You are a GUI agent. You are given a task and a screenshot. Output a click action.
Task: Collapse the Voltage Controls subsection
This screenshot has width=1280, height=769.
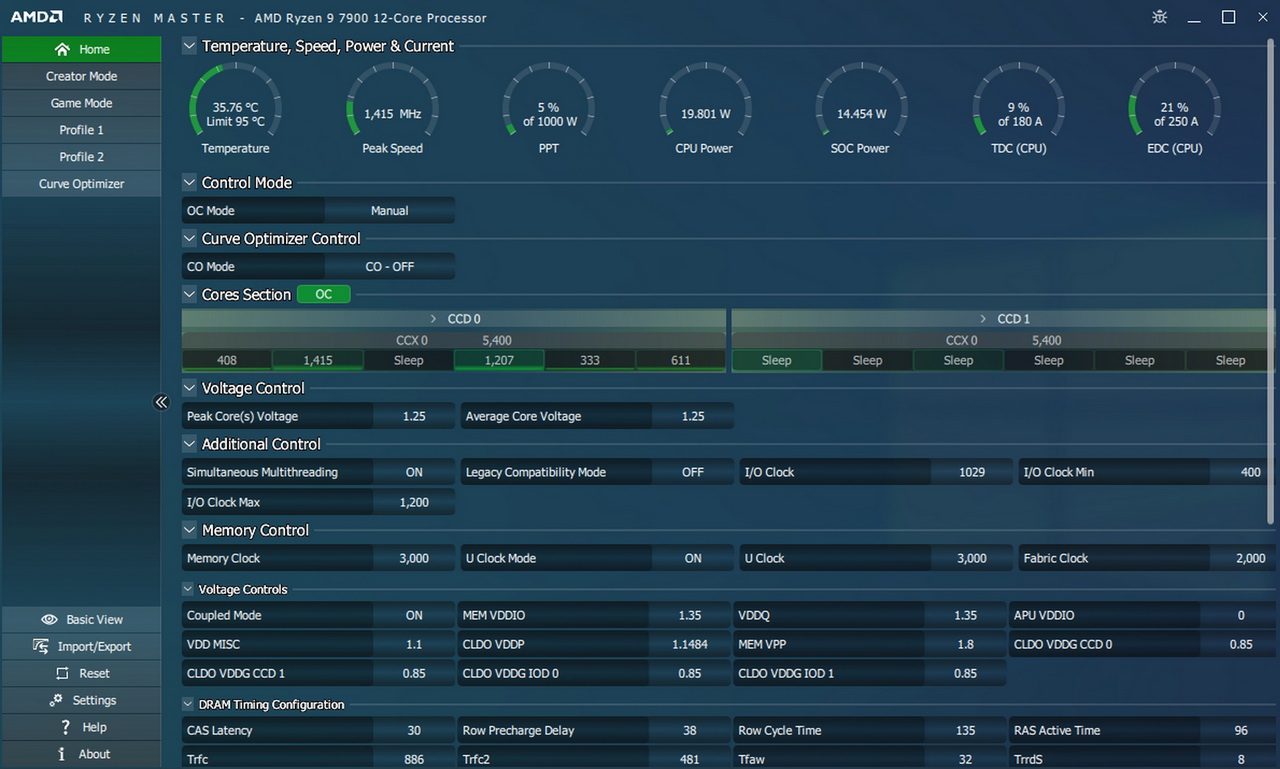188,590
